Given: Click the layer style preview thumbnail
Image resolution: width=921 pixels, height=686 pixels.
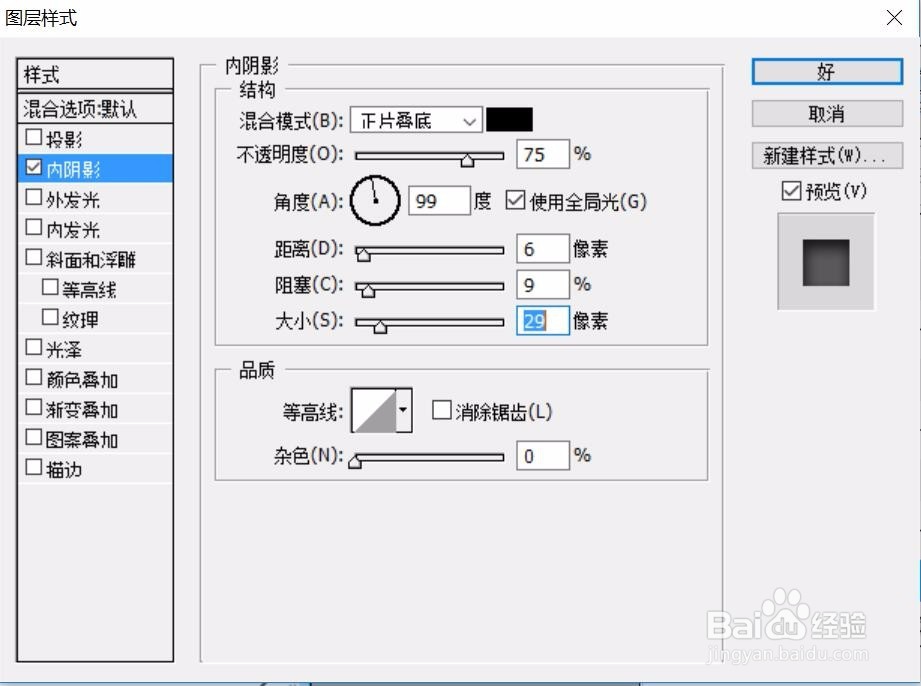Looking at the screenshot, I should tap(824, 261).
